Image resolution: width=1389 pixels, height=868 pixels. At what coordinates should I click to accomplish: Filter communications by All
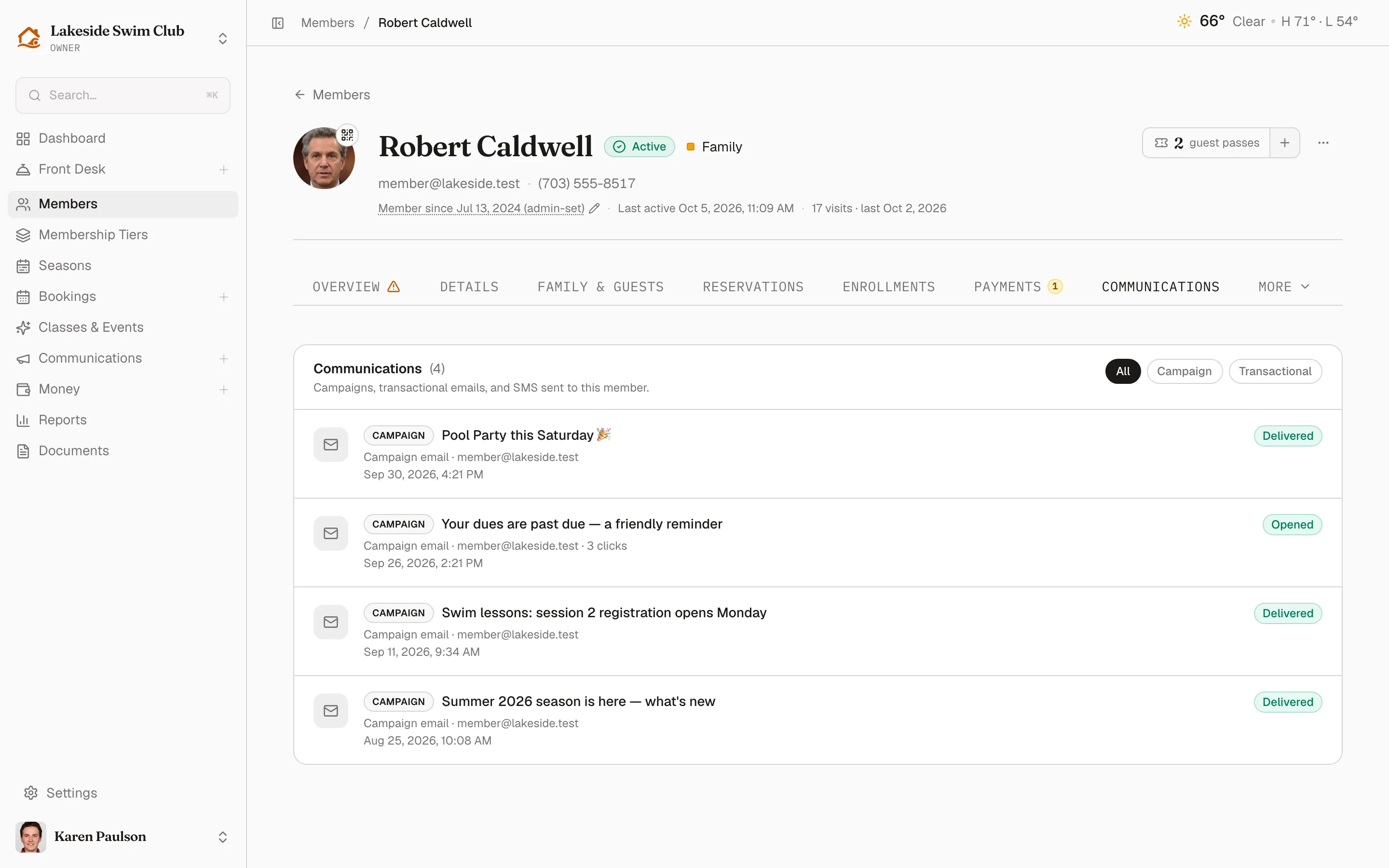click(x=1123, y=371)
